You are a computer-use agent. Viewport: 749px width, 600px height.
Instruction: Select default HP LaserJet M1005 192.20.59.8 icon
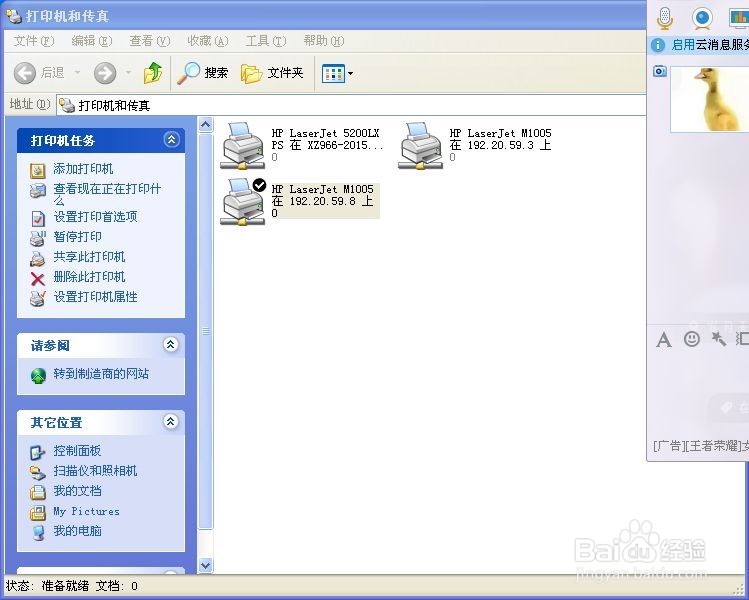243,201
